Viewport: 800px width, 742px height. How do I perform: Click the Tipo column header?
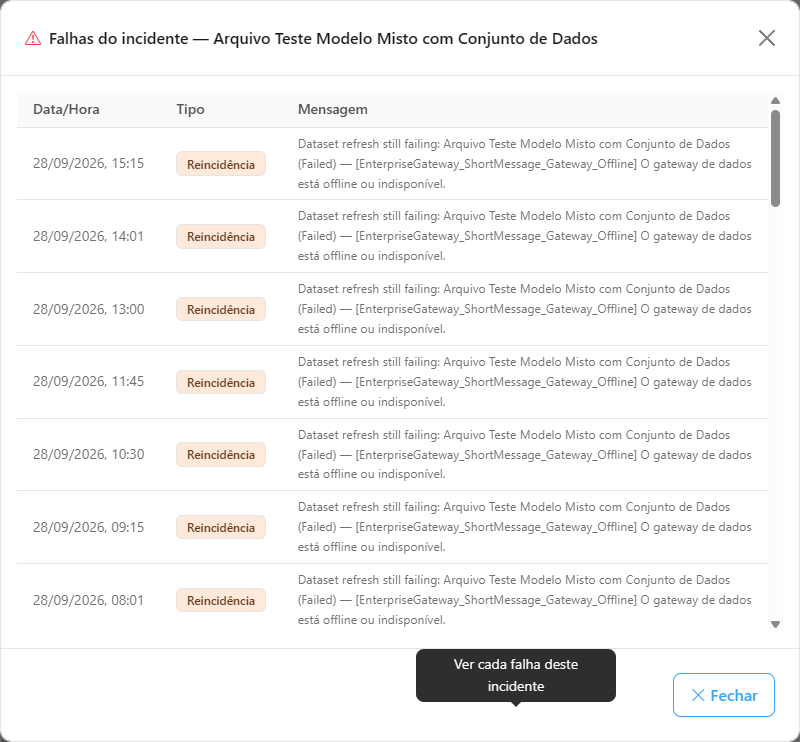click(190, 109)
